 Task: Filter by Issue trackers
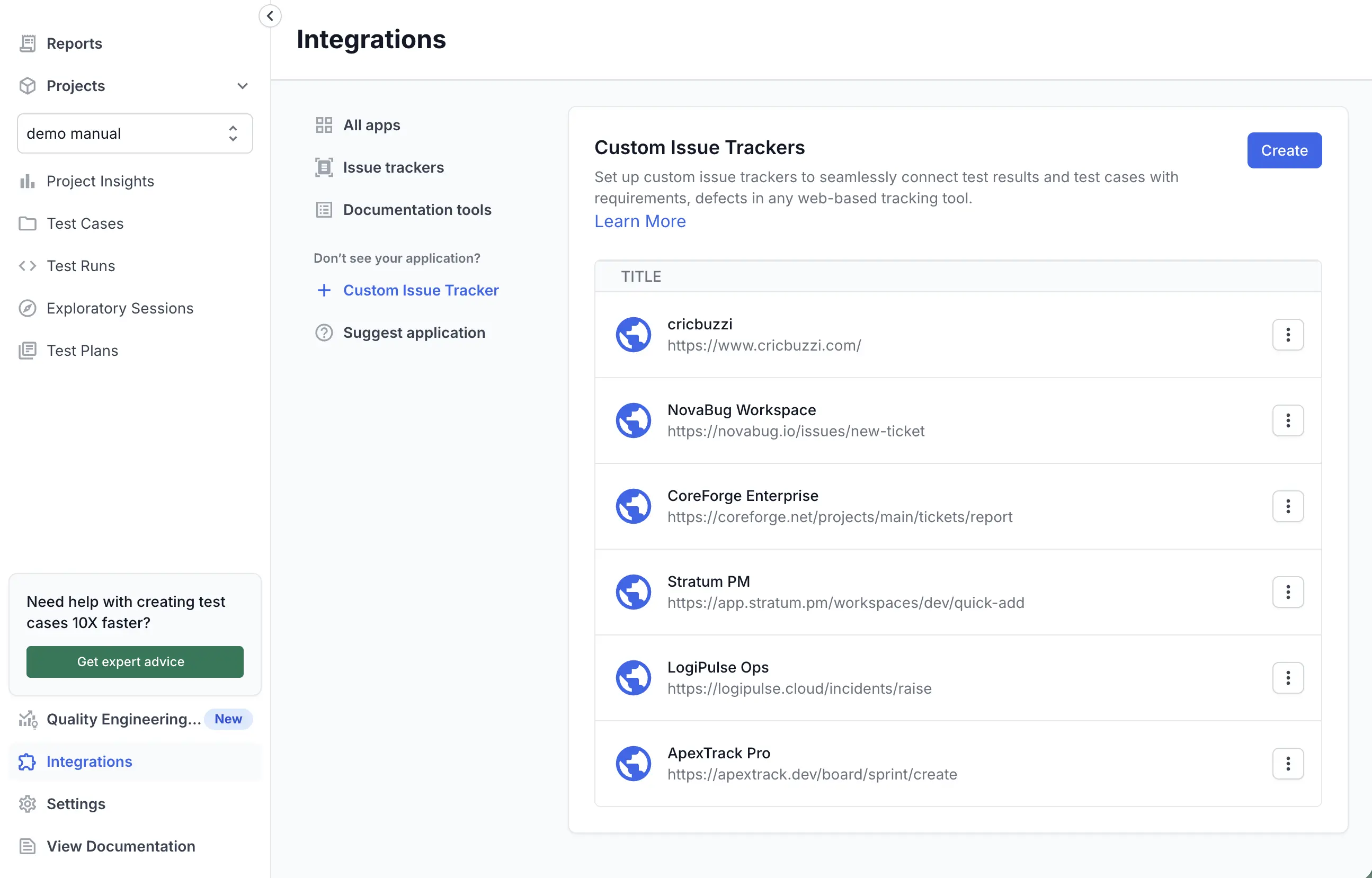tap(394, 167)
